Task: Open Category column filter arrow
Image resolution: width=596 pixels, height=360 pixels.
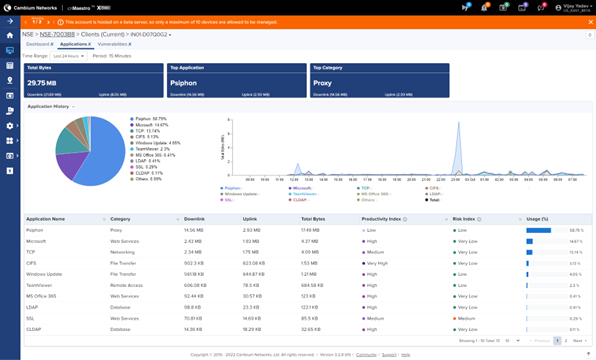Action: coord(178,219)
